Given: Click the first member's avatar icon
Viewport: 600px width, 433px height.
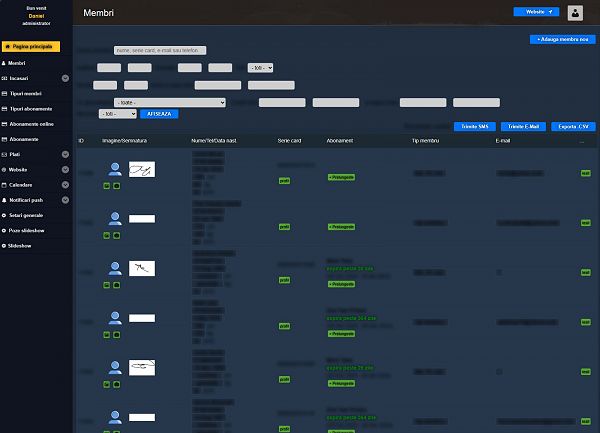Looking at the screenshot, I should pos(114,168).
